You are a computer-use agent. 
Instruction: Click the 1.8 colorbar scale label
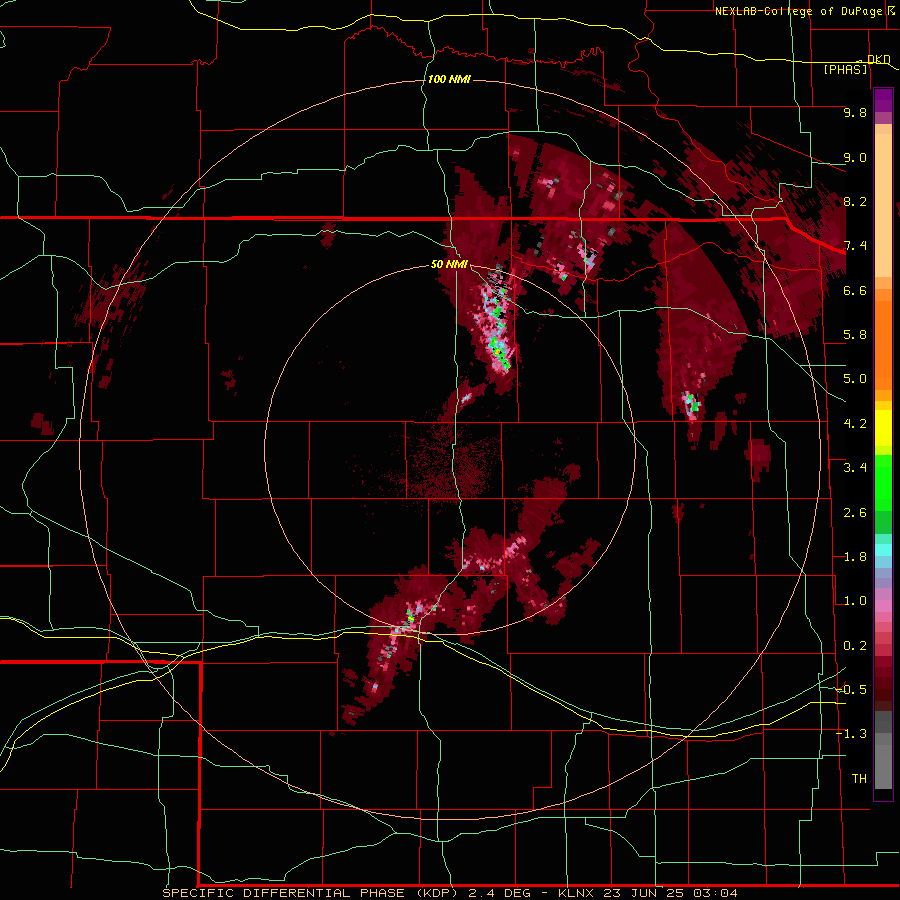point(855,557)
